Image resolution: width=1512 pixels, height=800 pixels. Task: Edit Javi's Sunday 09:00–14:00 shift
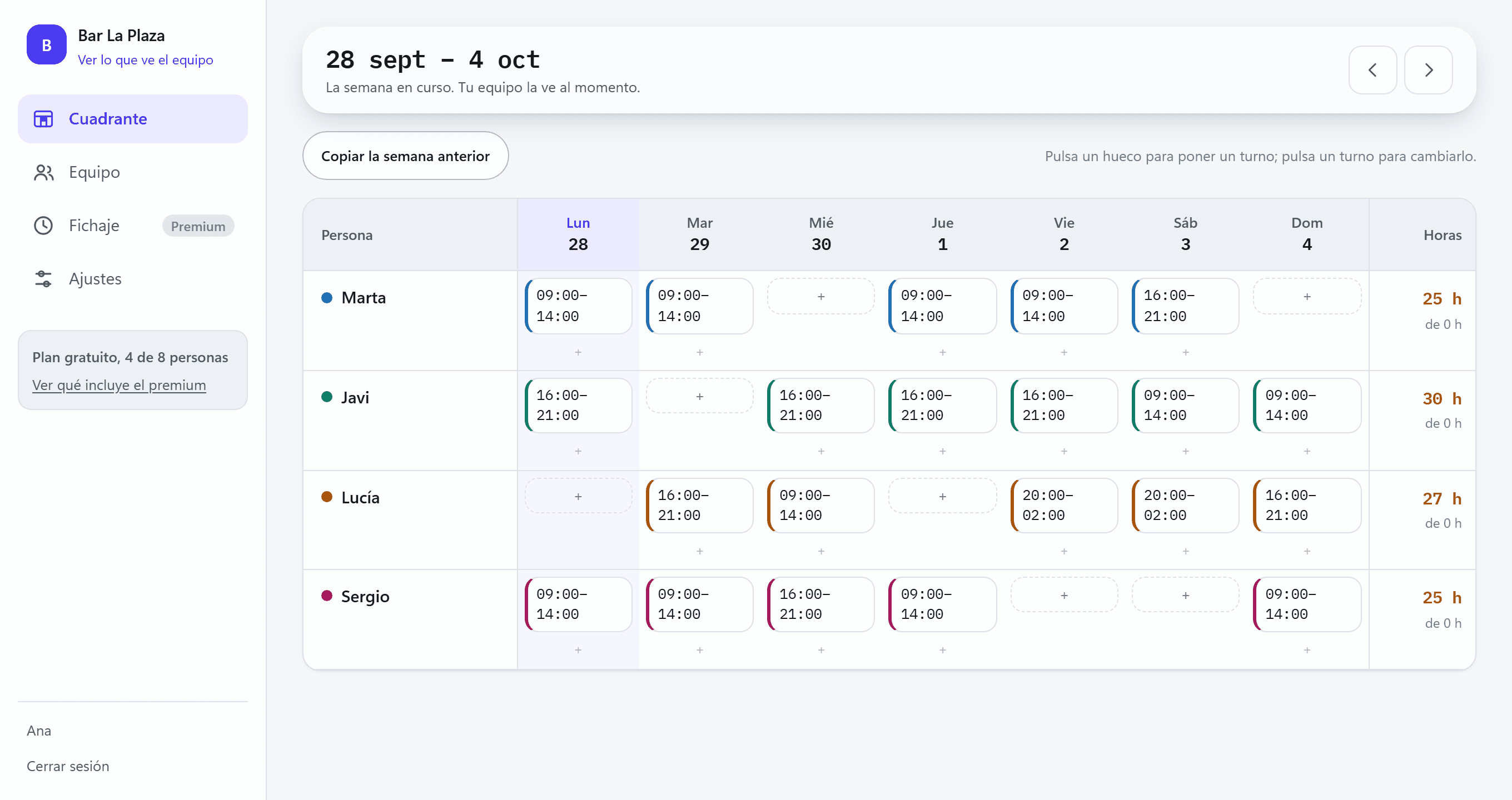coord(1306,406)
